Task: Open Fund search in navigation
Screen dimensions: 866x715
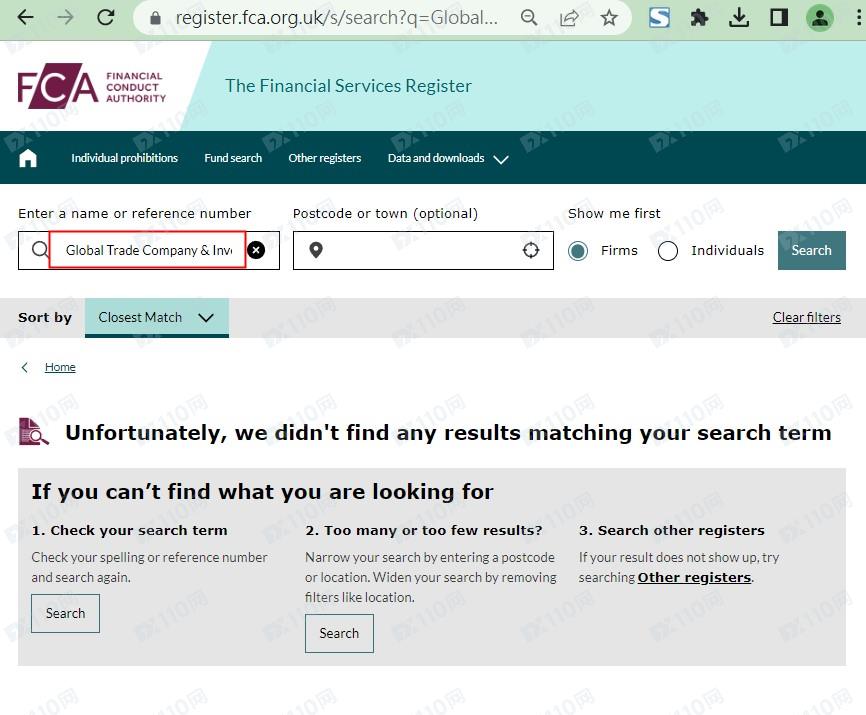Action: click(x=233, y=158)
